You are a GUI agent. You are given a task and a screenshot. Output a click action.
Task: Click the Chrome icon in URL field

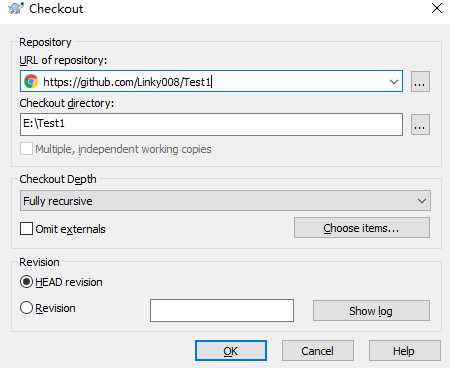(x=31, y=81)
